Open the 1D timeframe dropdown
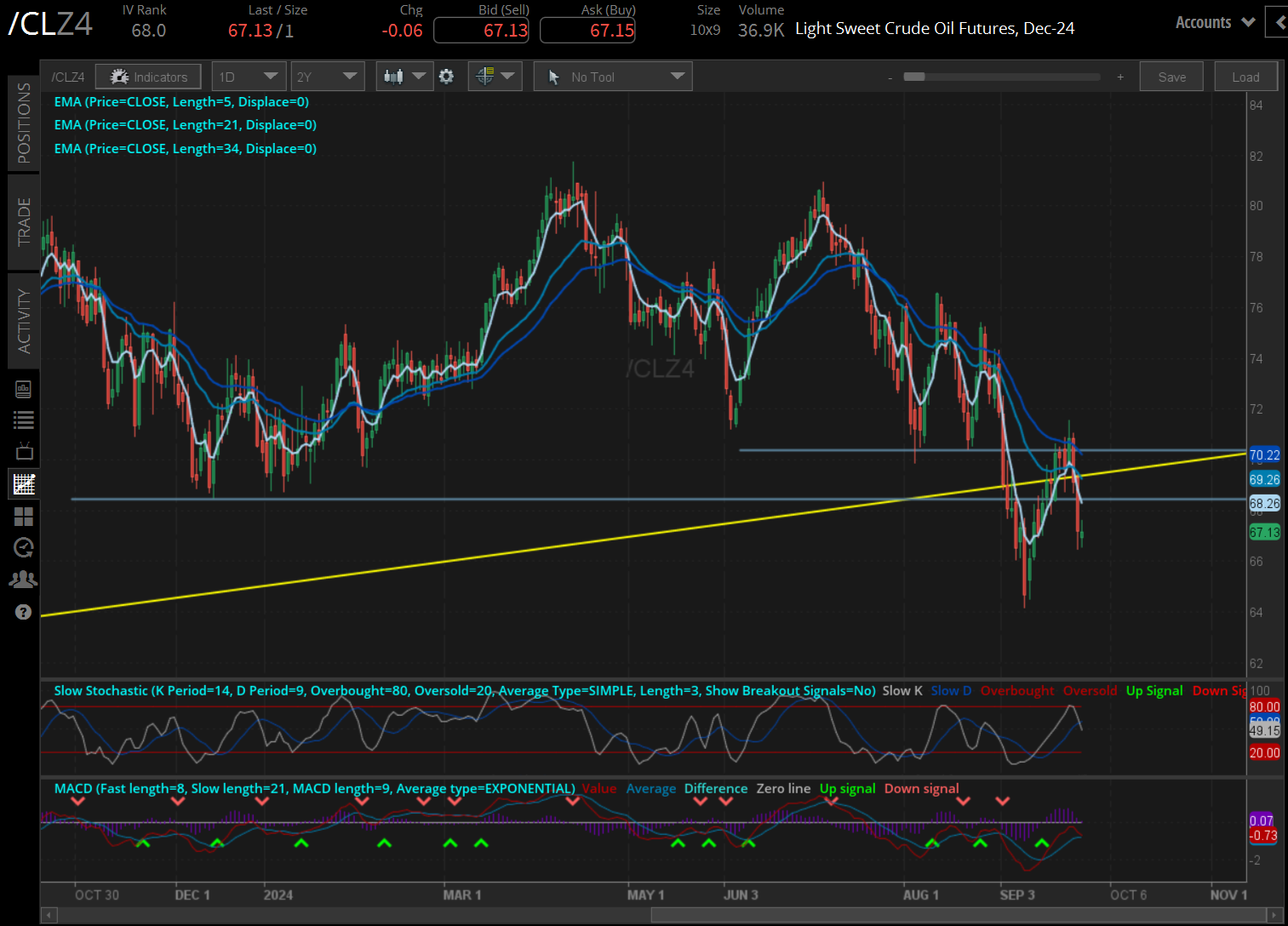This screenshot has width=1288, height=926. [x=248, y=76]
